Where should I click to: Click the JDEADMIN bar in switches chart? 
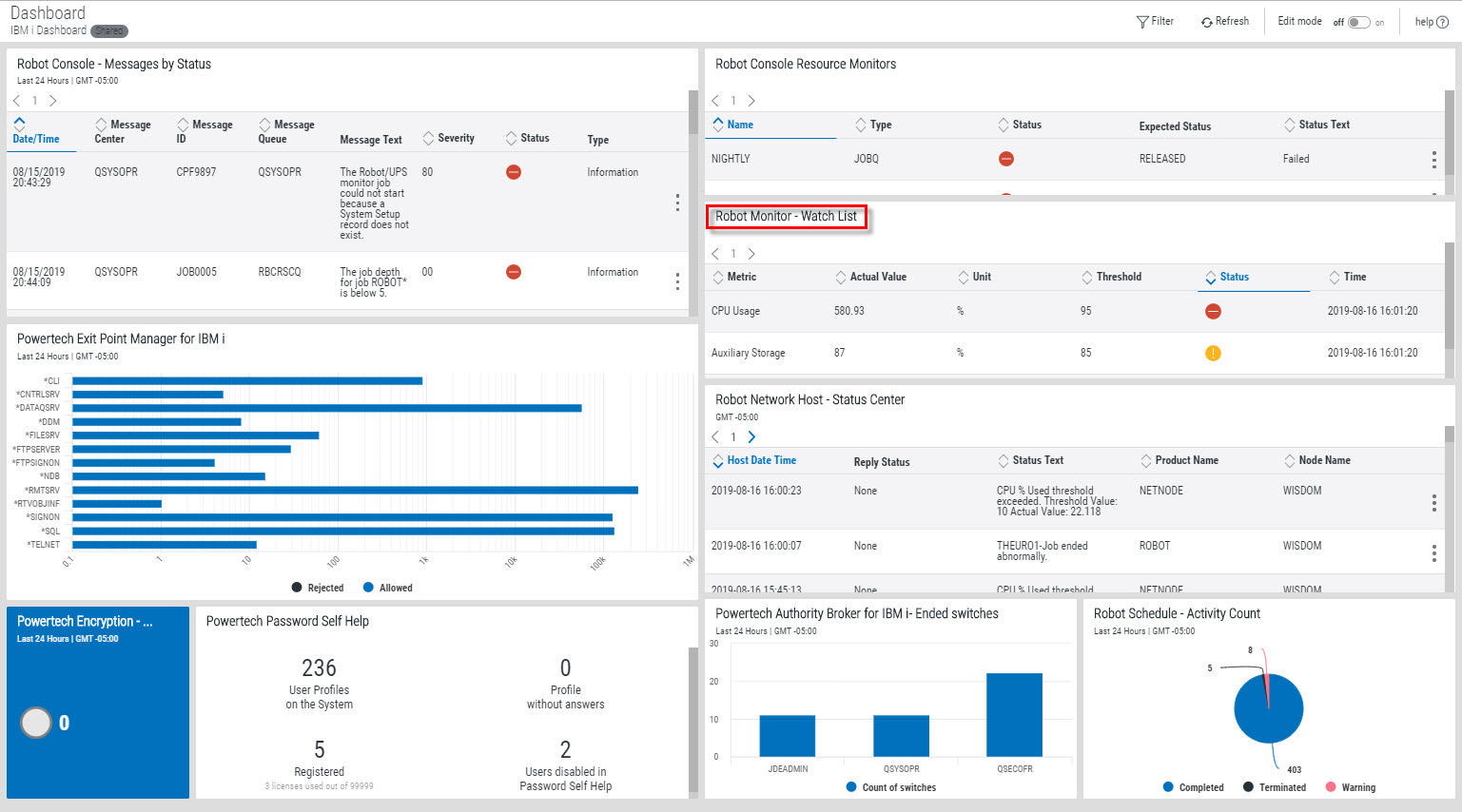pyautogui.click(x=788, y=736)
